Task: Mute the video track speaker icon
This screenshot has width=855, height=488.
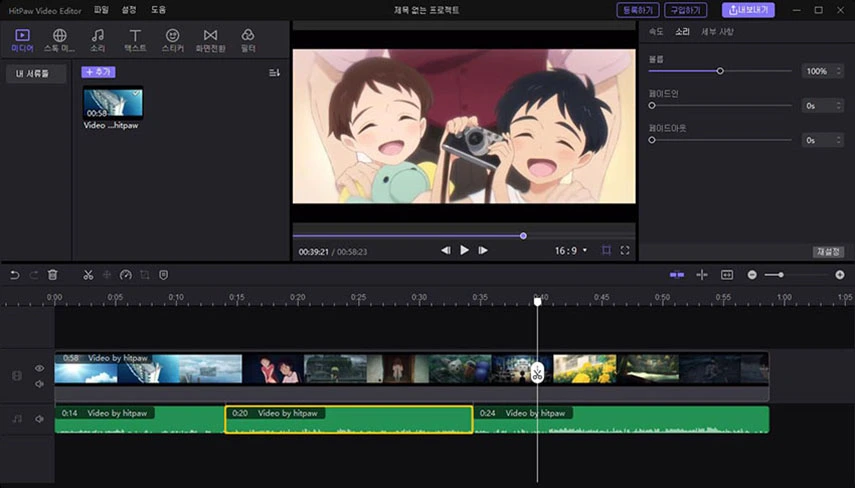Action: 39,384
